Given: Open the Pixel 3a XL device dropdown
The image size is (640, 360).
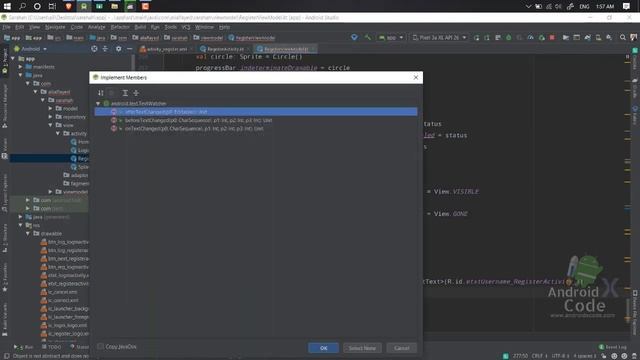Looking at the screenshot, I should [439, 38].
